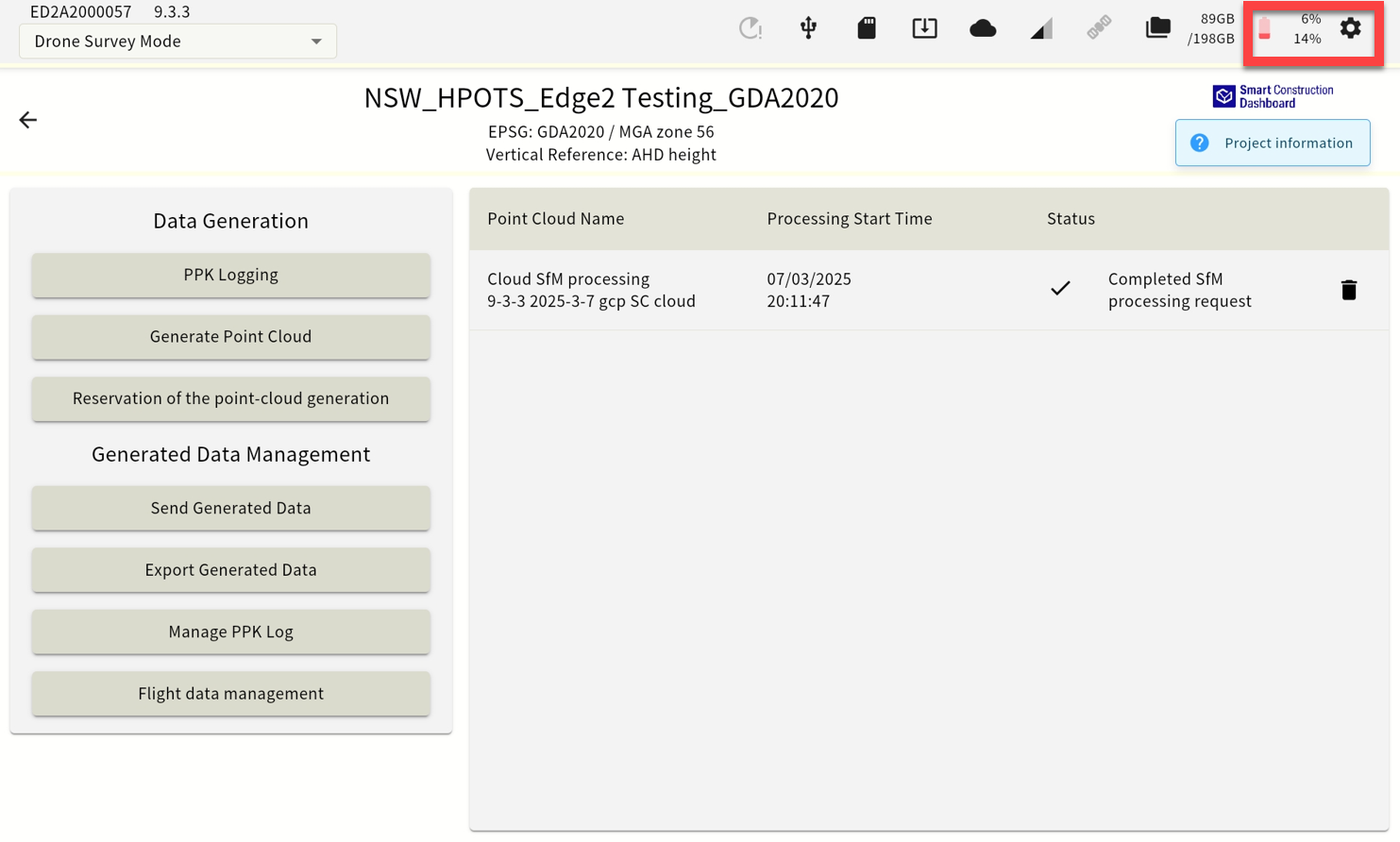Click the download-to-device icon
This screenshot has width=1400, height=842.
tap(924, 28)
